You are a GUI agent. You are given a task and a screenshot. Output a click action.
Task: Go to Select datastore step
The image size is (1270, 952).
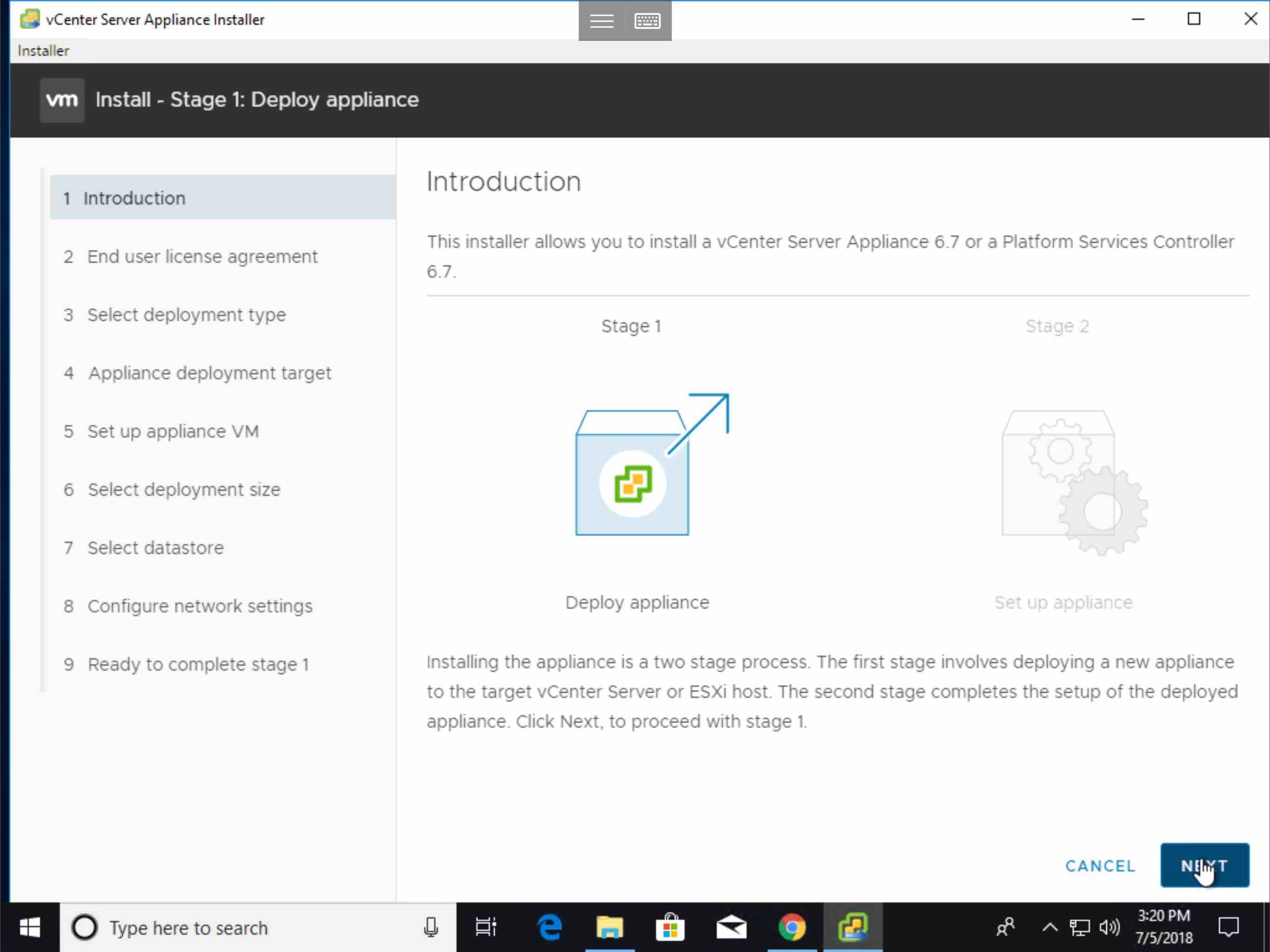coord(144,548)
